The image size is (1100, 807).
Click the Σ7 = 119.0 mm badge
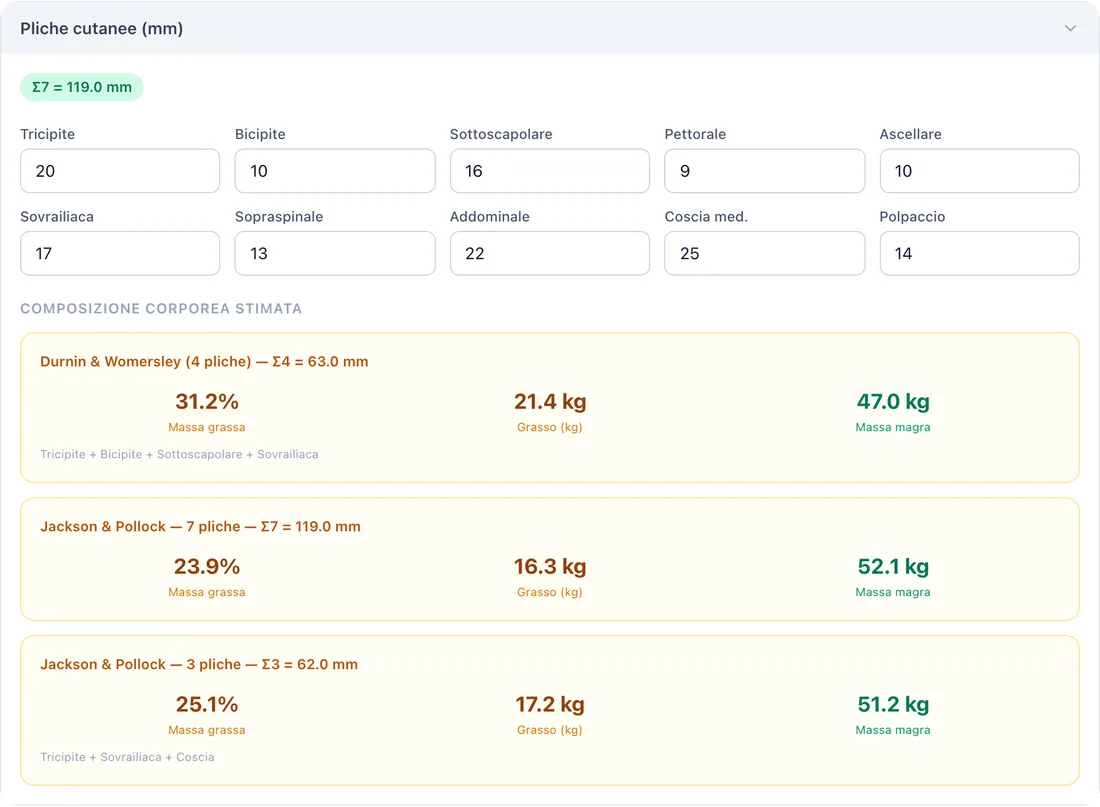(81, 87)
